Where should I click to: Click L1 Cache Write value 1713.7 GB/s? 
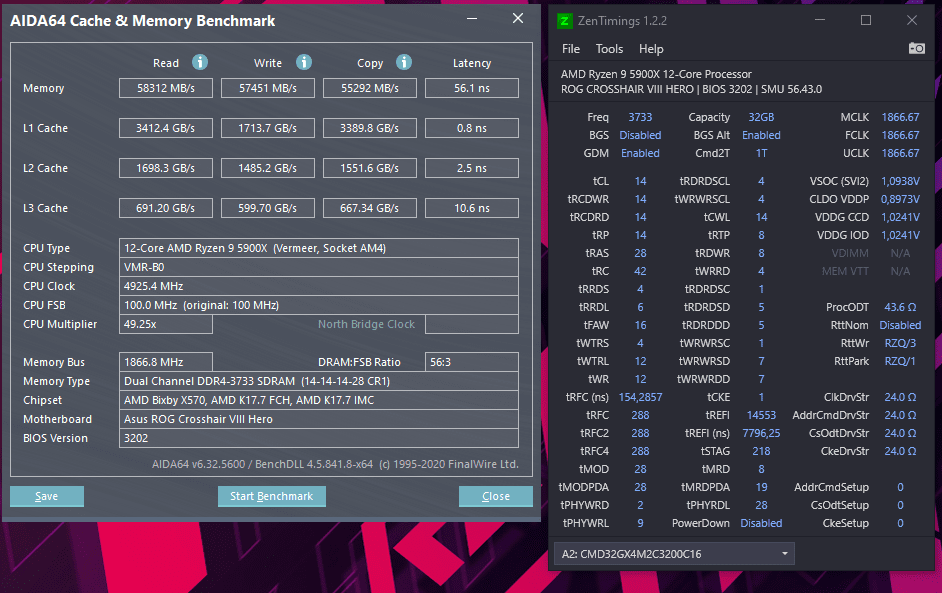click(x=268, y=128)
